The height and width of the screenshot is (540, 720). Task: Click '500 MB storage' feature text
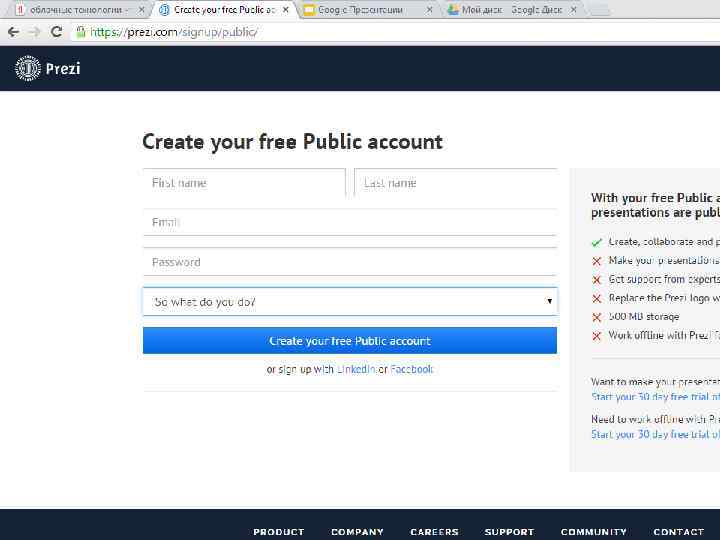(644, 317)
